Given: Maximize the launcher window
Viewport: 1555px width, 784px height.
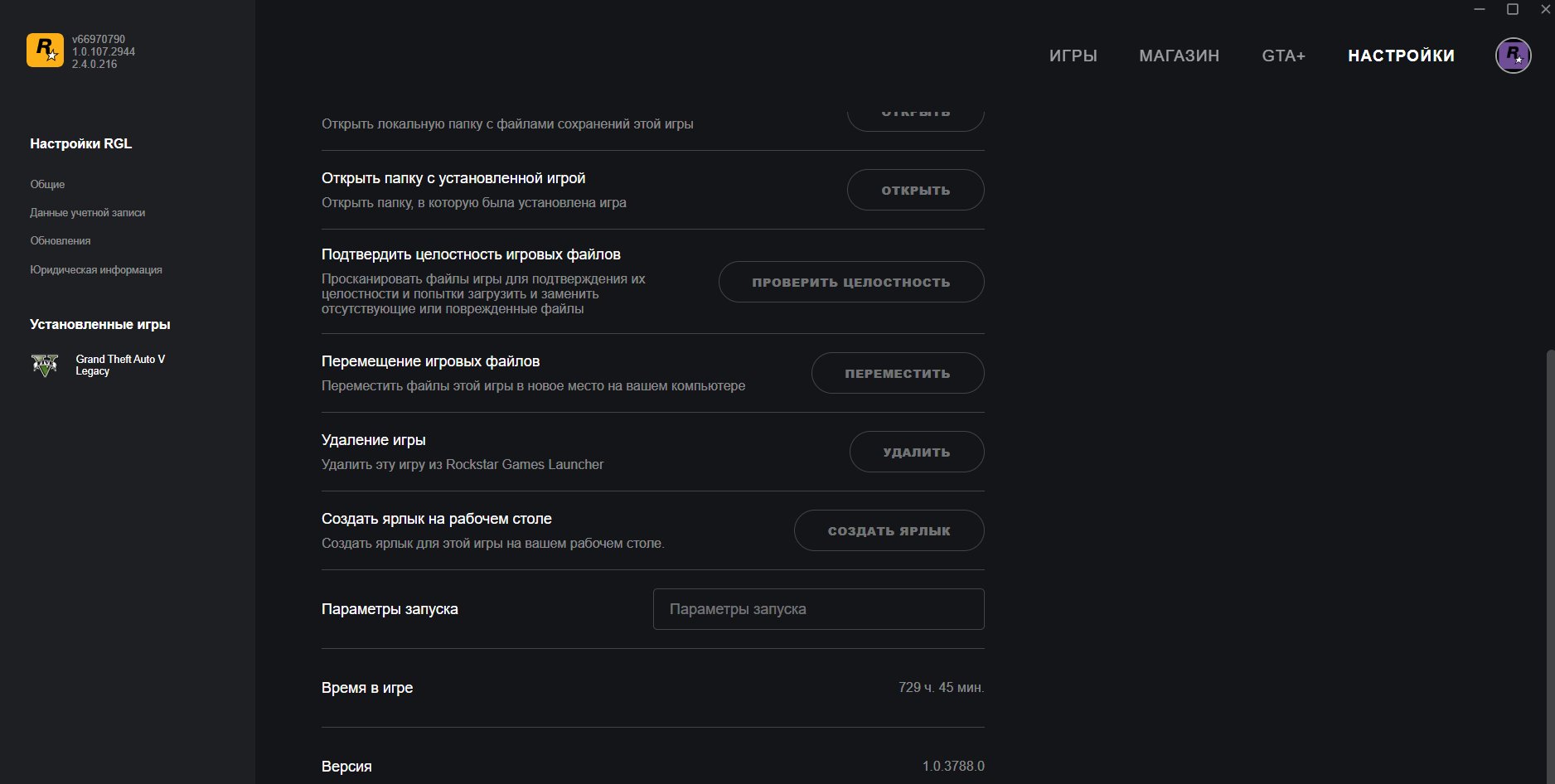Looking at the screenshot, I should [x=1513, y=9].
